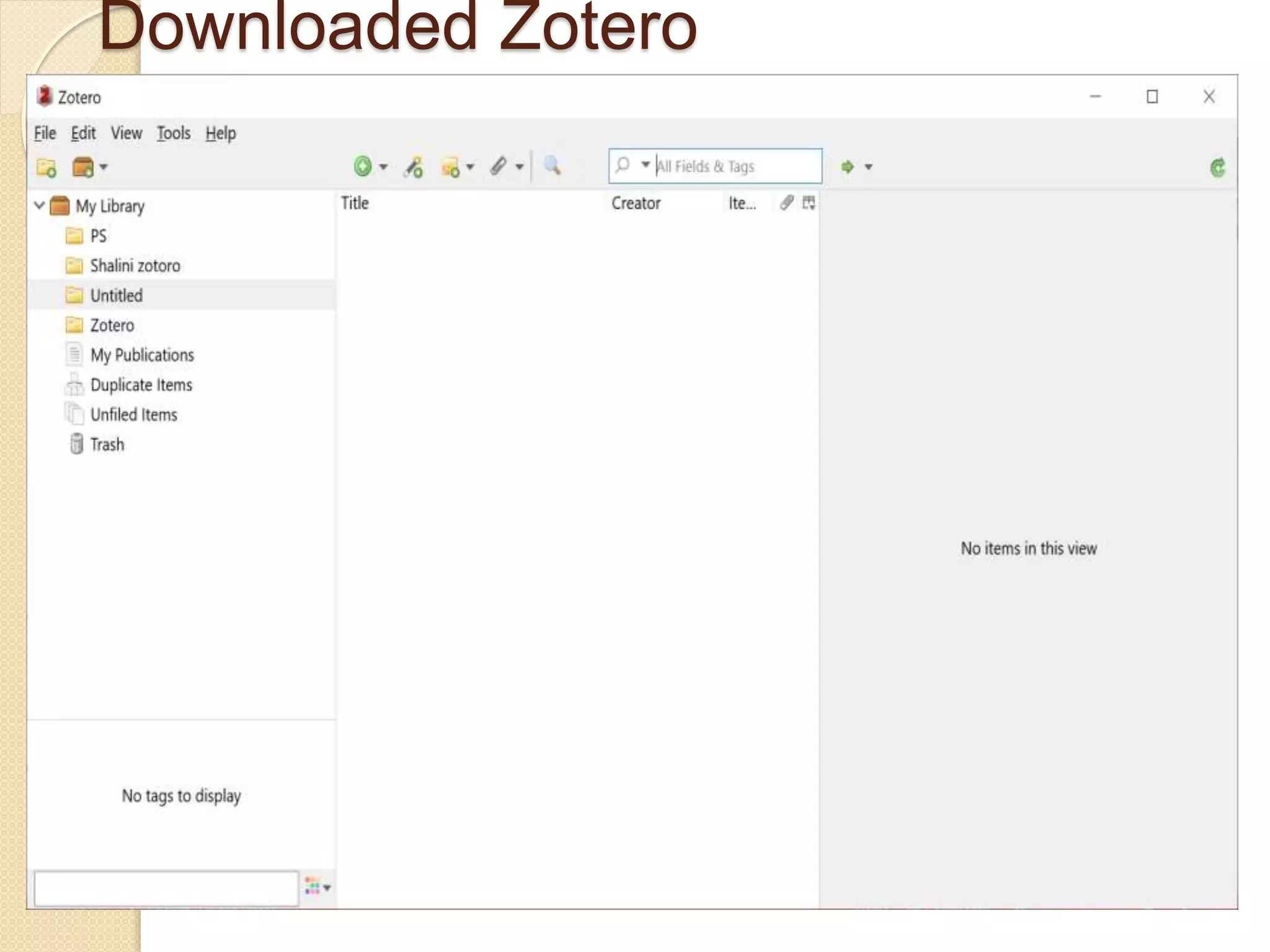The width and height of the screenshot is (1270, 952).
Task: Select the PS collection
Action: [x=98, y=236]
